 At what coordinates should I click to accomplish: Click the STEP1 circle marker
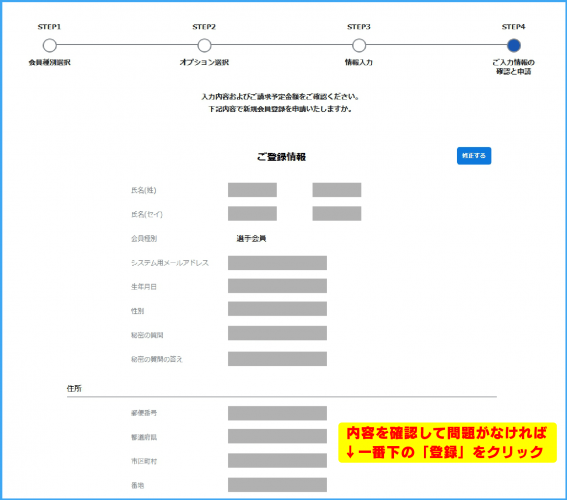coord(50,46)
